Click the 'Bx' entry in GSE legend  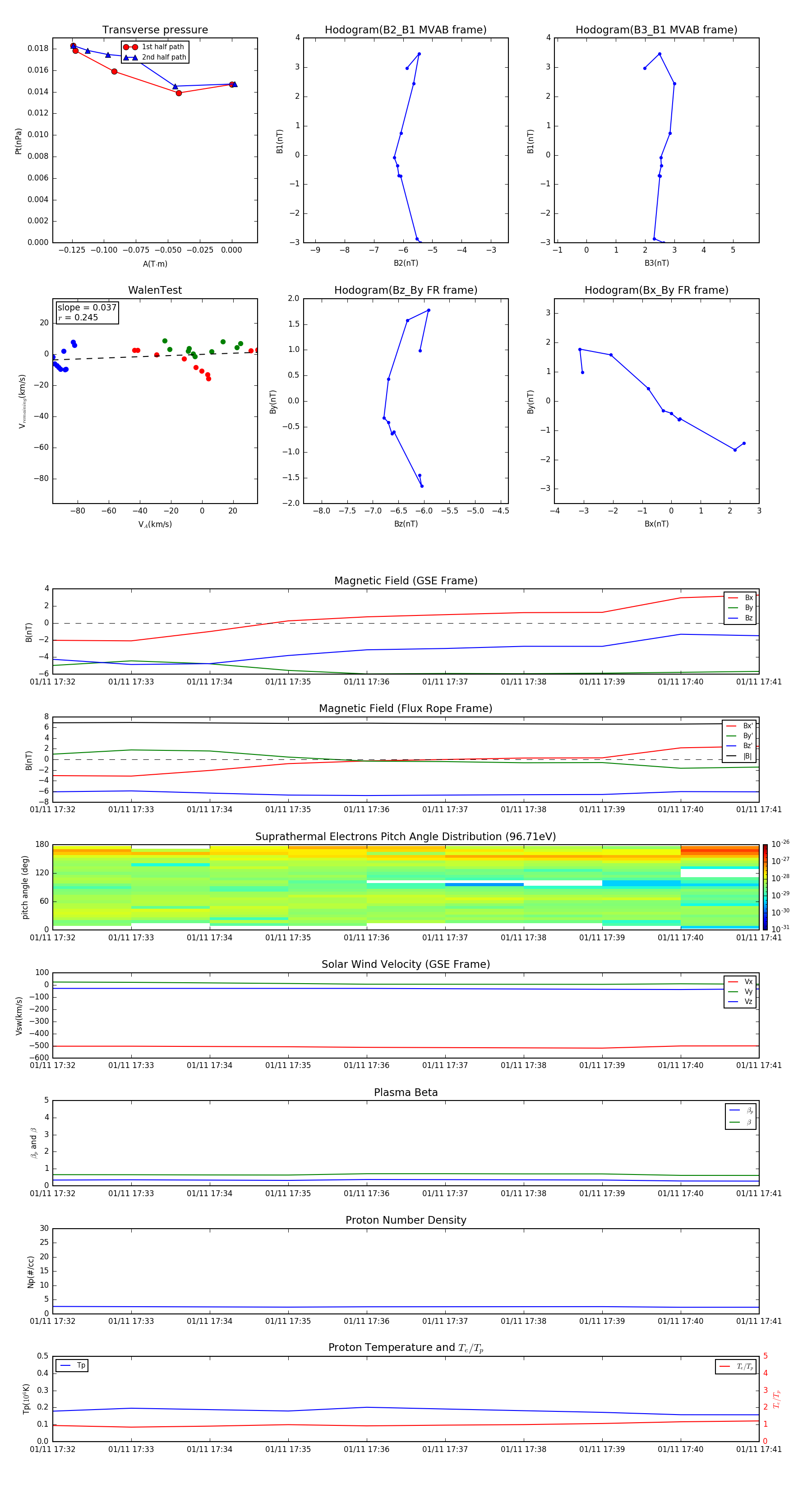click(740, 598)
